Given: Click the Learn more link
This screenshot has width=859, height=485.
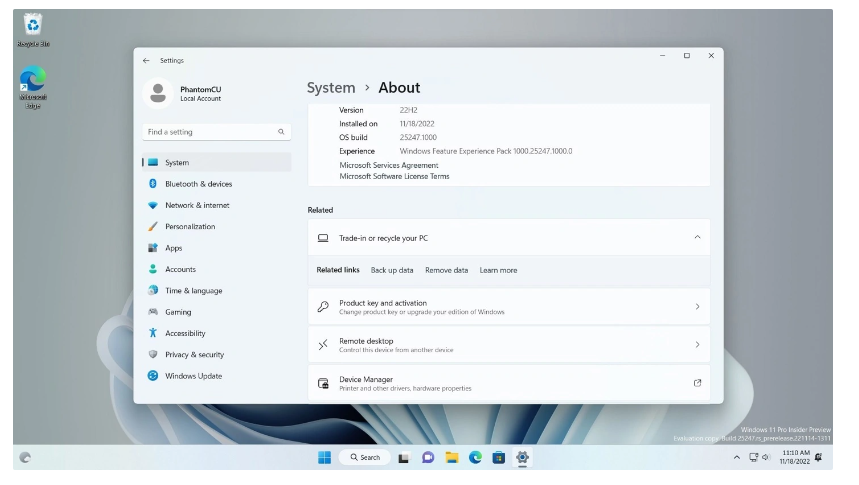Looking at the screenshot, I should coord(499,271).
